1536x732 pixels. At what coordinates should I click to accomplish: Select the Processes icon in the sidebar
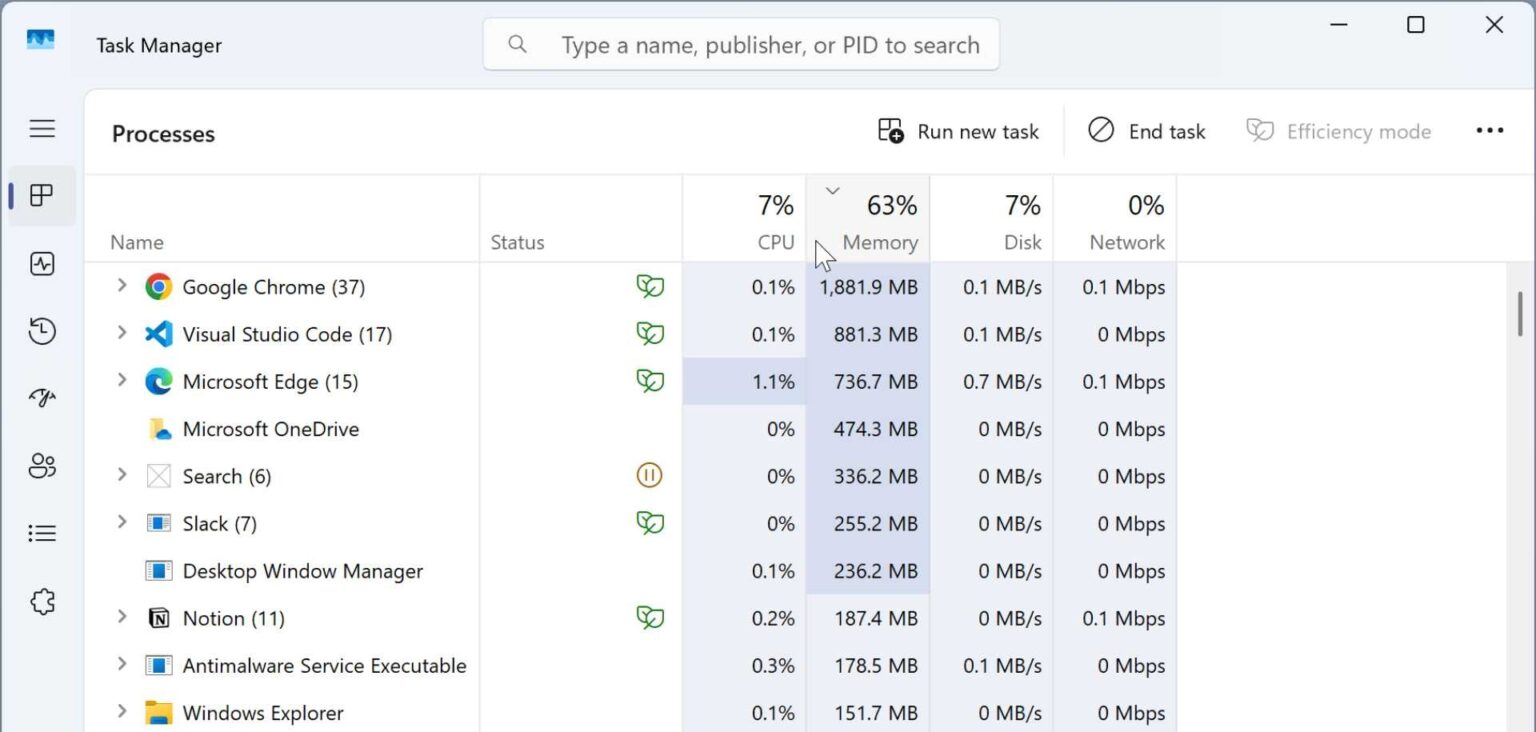pos(41,195)
